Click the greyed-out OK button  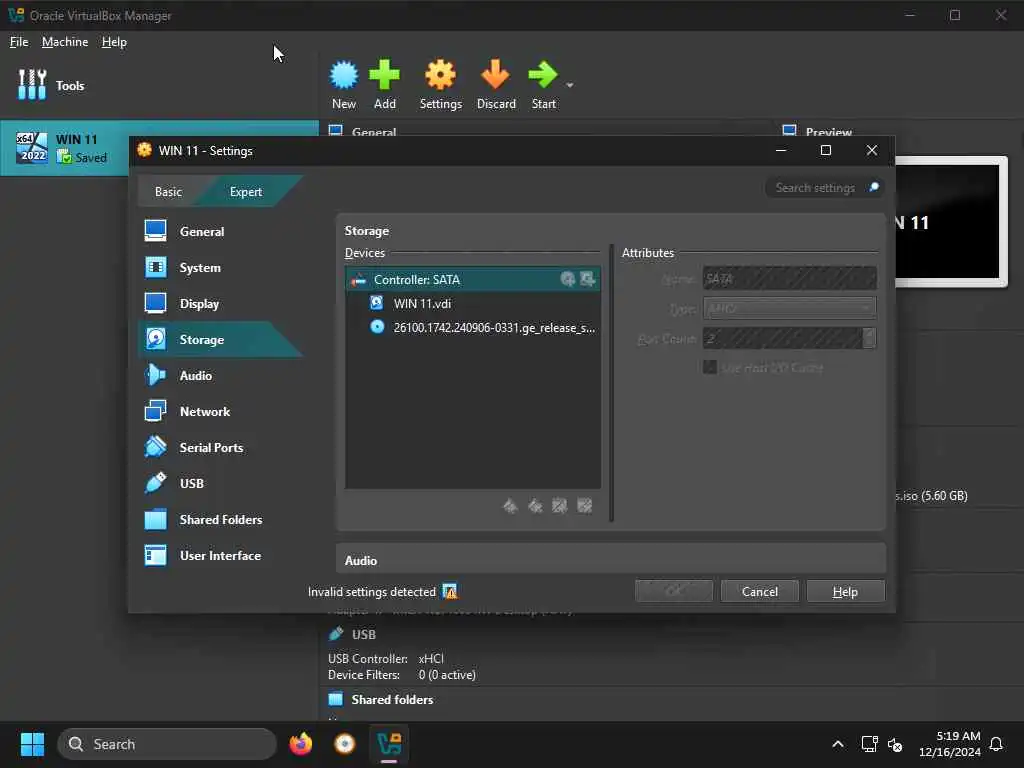[673, 591]
